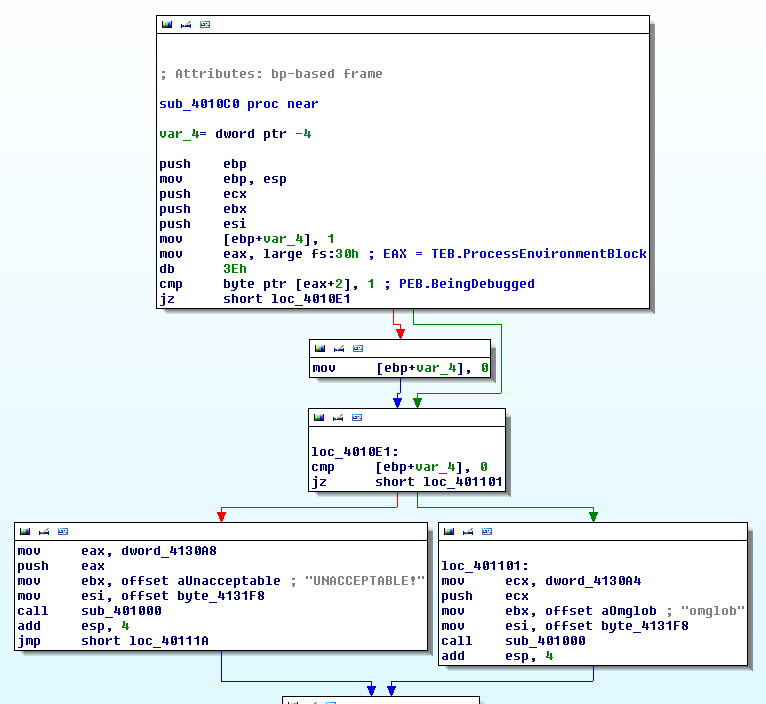Click the rightmost header icon in loc_4010E1 block
The height and width of the screenshot is (704, 766).
coord(358,417)
